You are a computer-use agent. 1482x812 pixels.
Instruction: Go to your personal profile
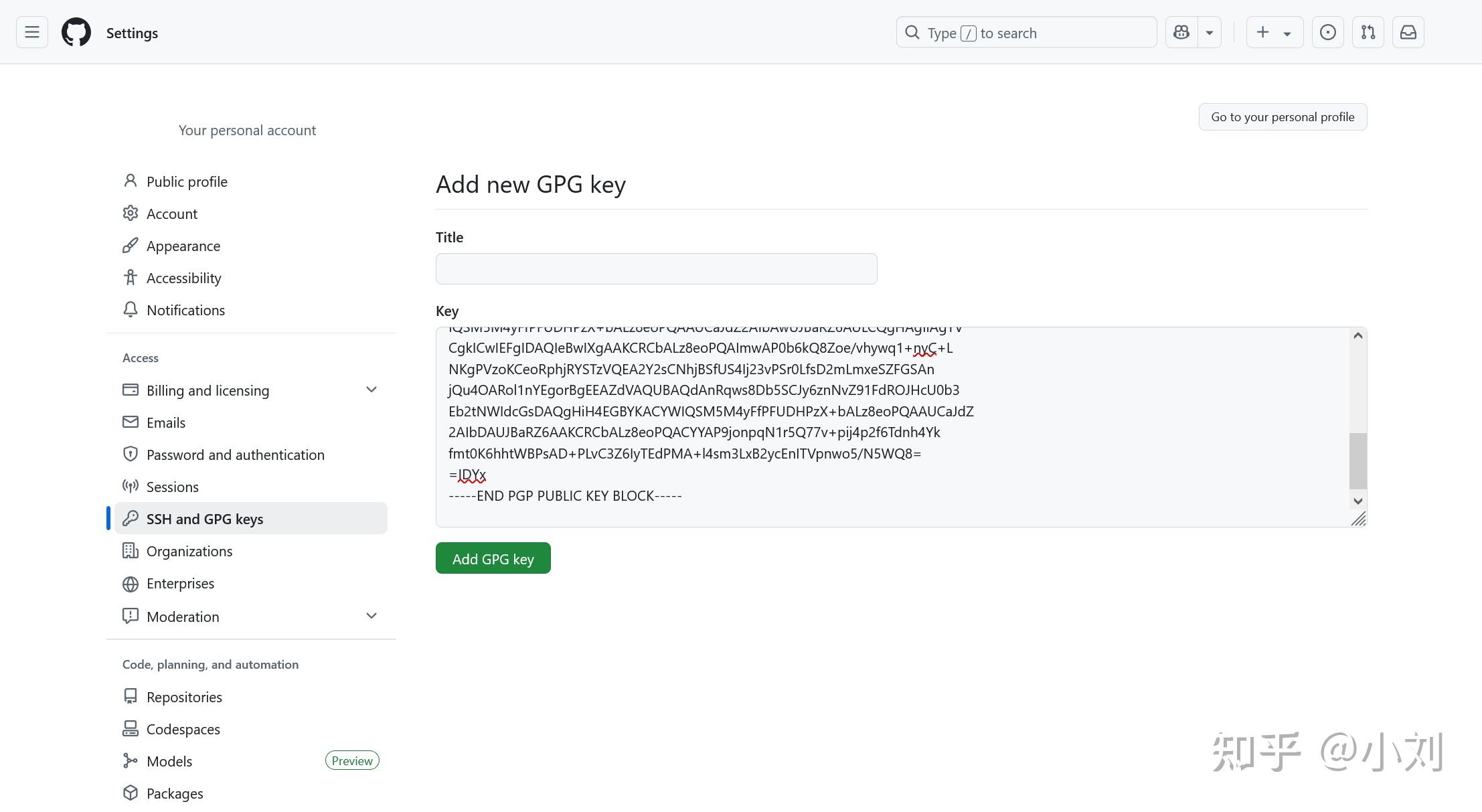click(x=1282, y=116)
